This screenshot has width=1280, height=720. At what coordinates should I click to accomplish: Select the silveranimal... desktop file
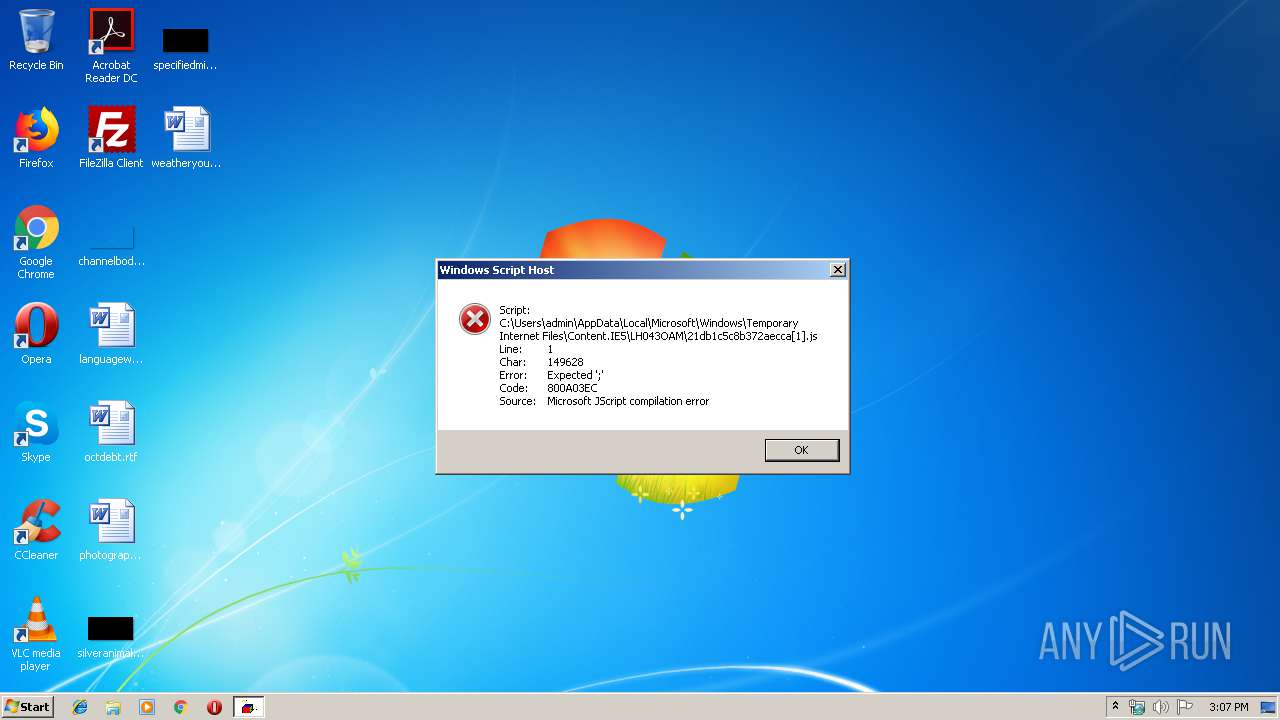point(111,637)
